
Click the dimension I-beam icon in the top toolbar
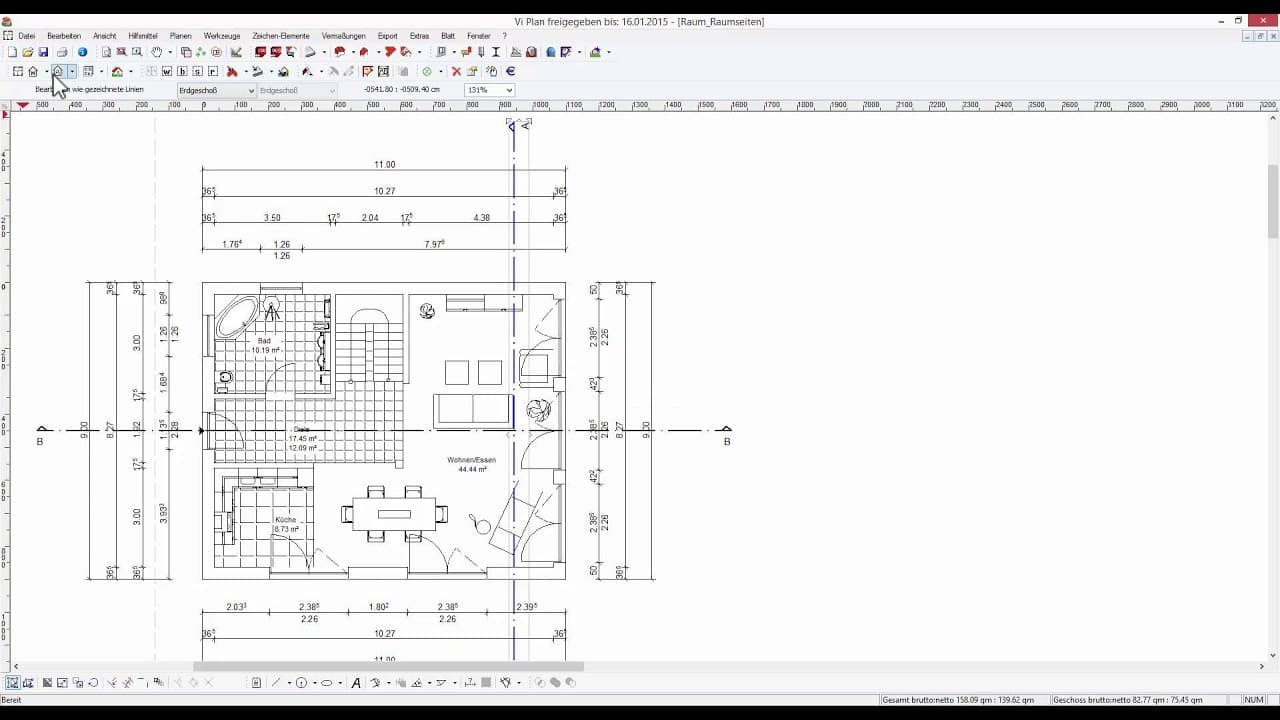click(x=496, y=52)
